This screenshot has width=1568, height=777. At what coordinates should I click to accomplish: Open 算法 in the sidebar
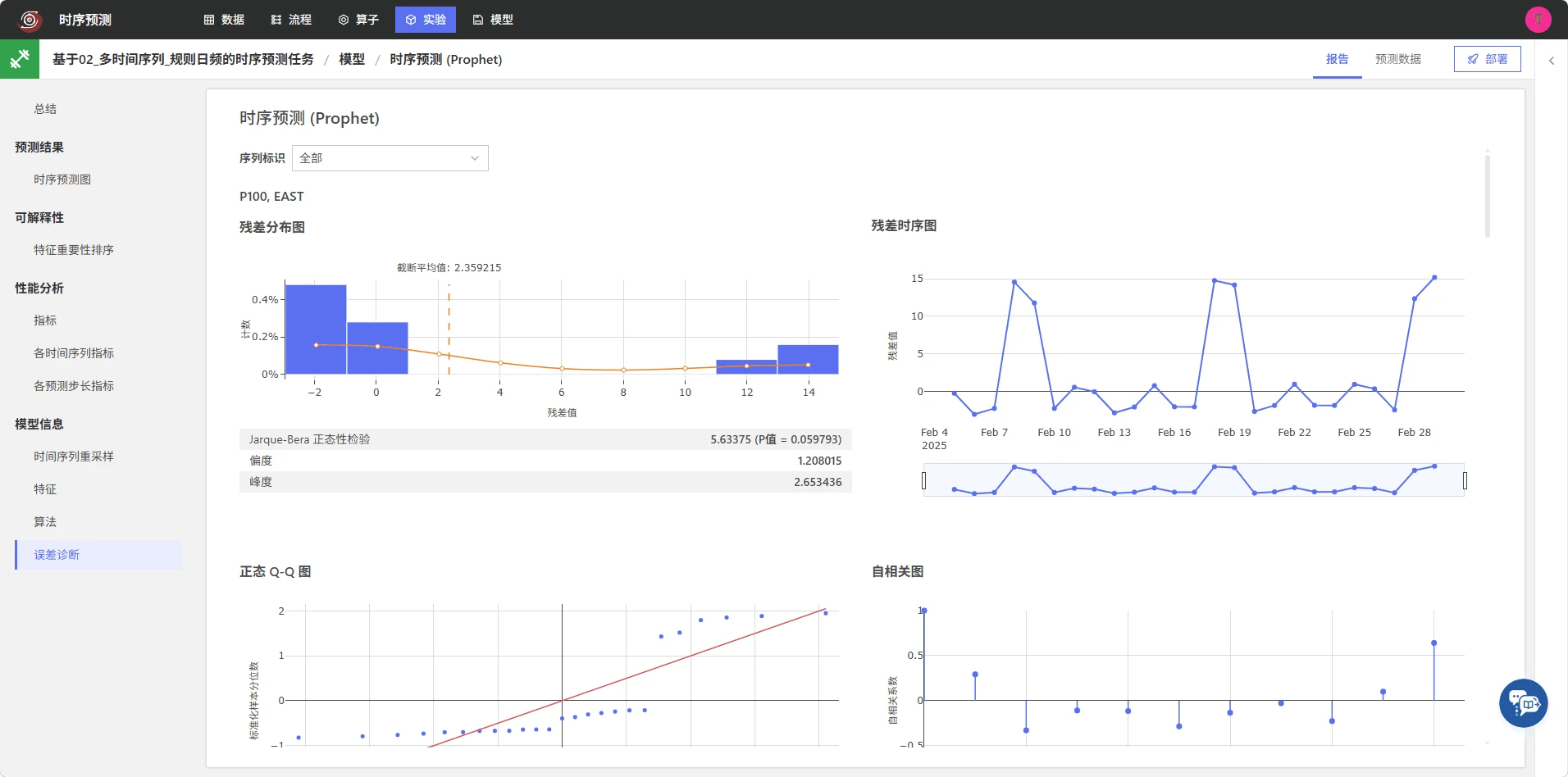point(45,522)
